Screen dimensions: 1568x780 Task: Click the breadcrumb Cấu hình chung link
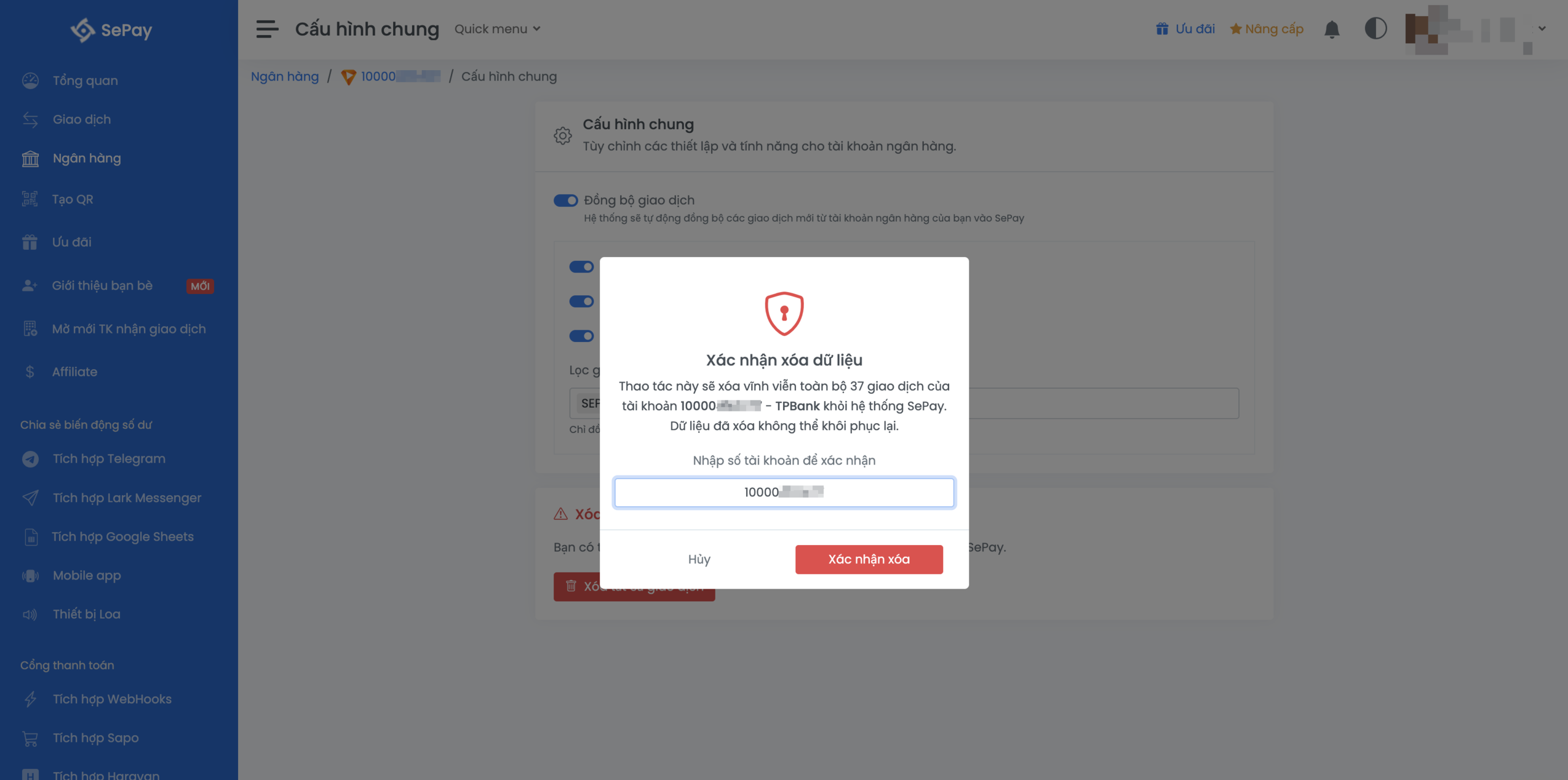tap(509, 76)
